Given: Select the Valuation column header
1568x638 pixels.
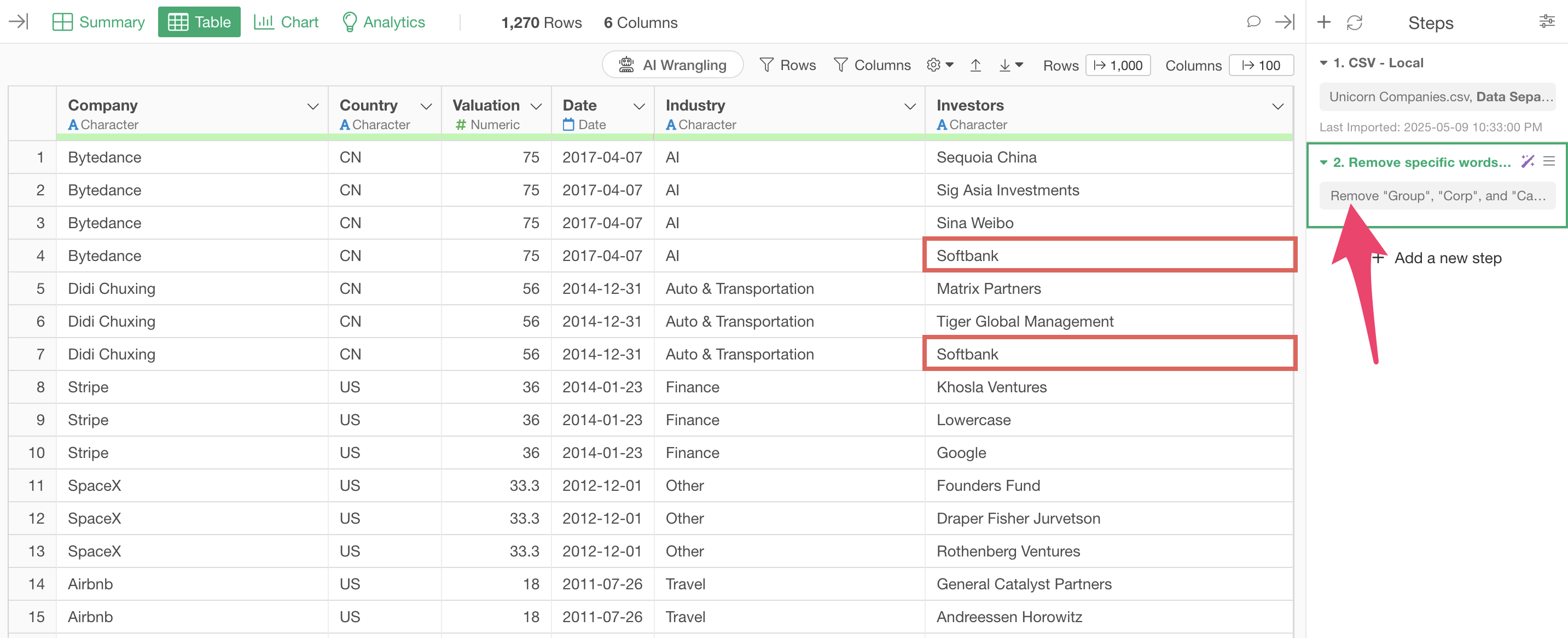Looking at the screenshot, I should click(496, 113).
